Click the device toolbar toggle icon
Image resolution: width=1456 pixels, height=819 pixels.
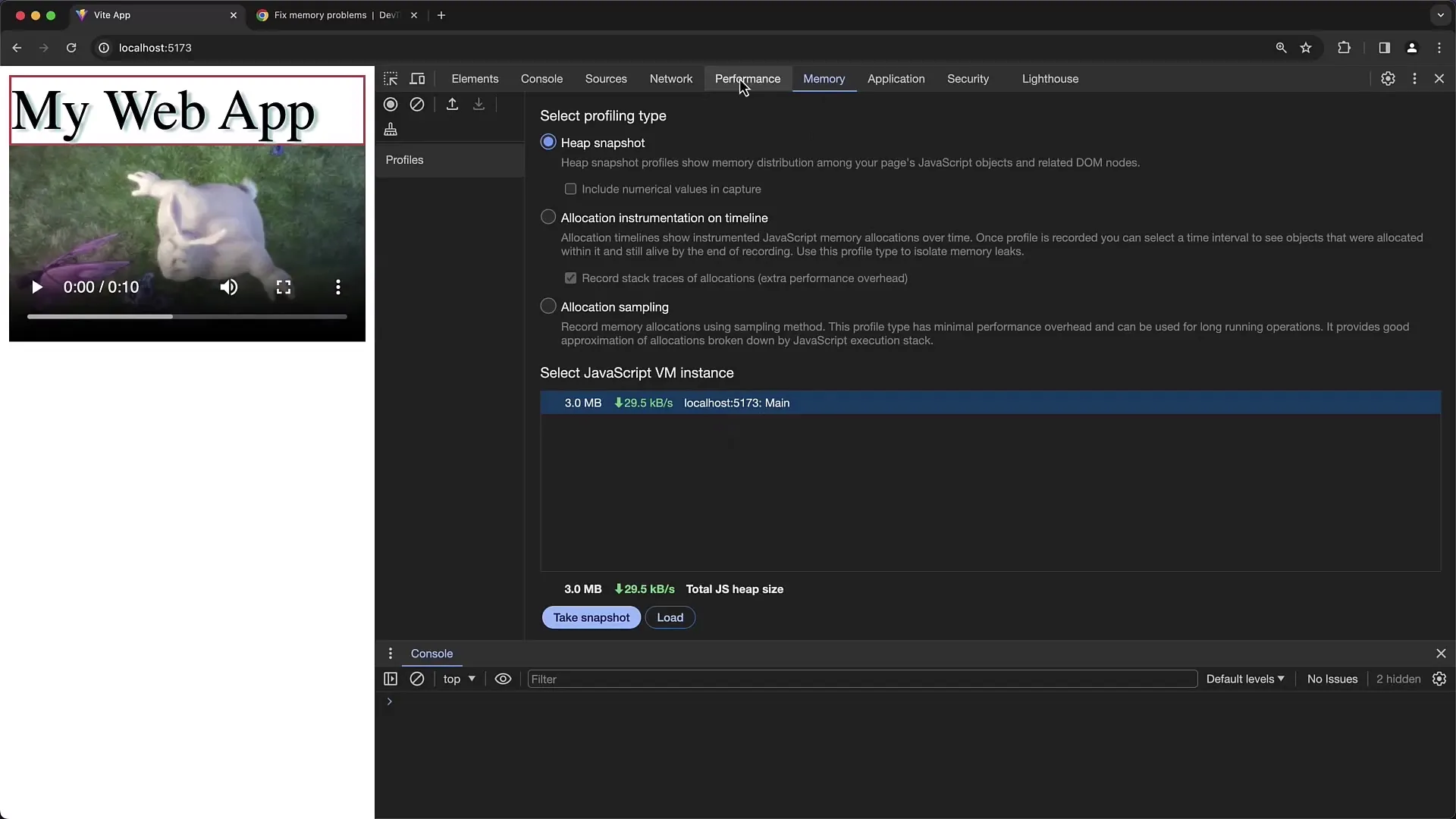tap(417, 78)
